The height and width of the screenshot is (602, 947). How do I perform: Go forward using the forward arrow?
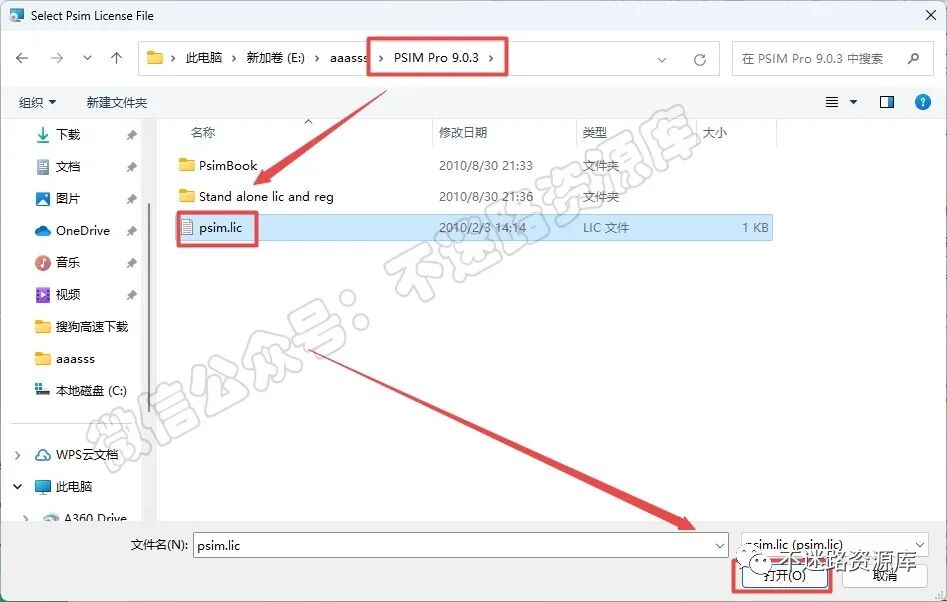click(57, 58)
